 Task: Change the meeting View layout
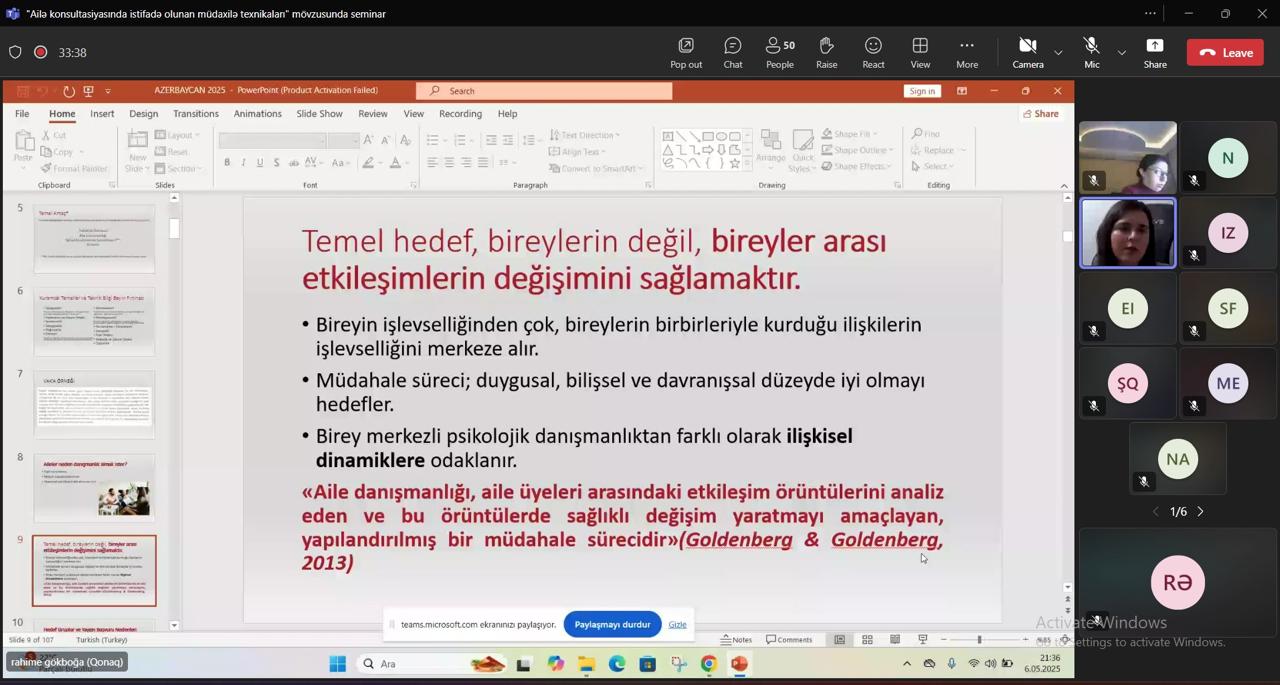920,52
